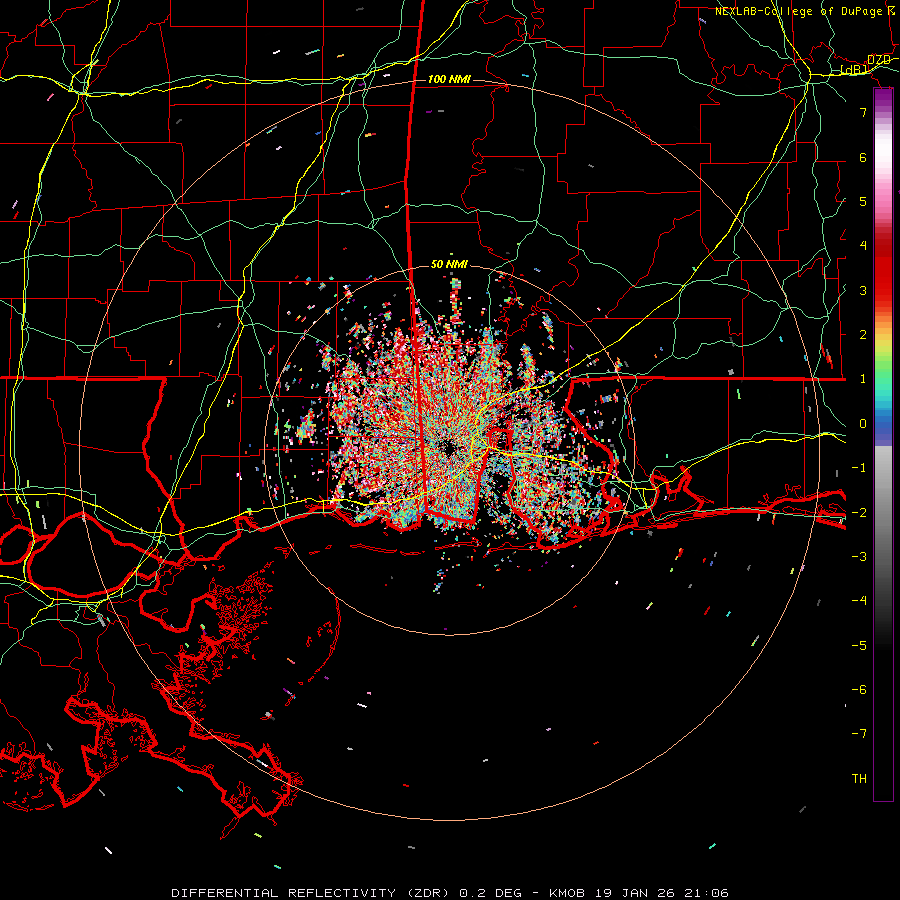Click the TH threshold label on scale
The width and height of the screenshot is (900, 900).
click(x=859, y=778)
